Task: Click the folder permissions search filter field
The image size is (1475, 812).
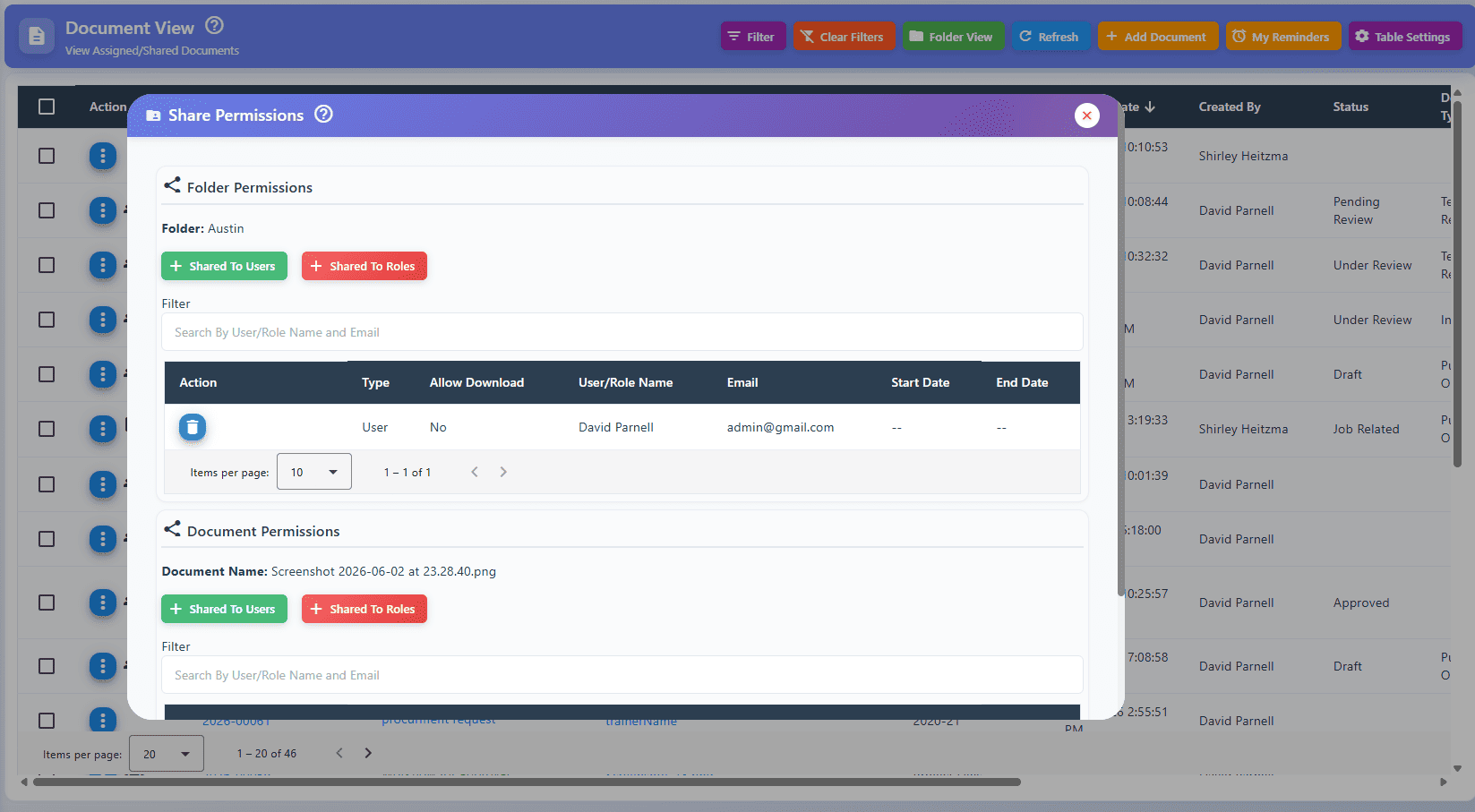Action: [622, 332]
